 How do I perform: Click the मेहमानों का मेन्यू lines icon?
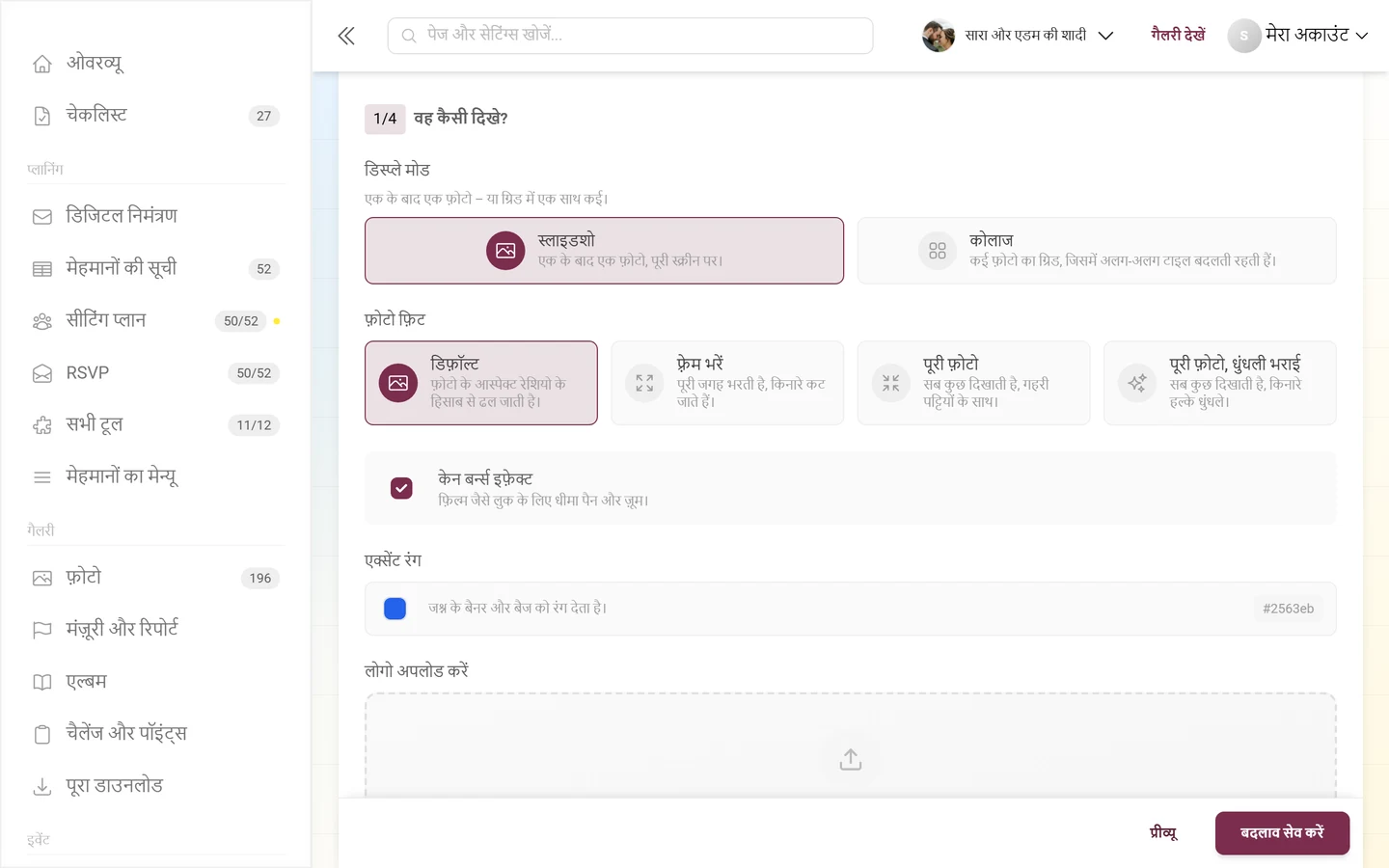click(x=42, y=477)
